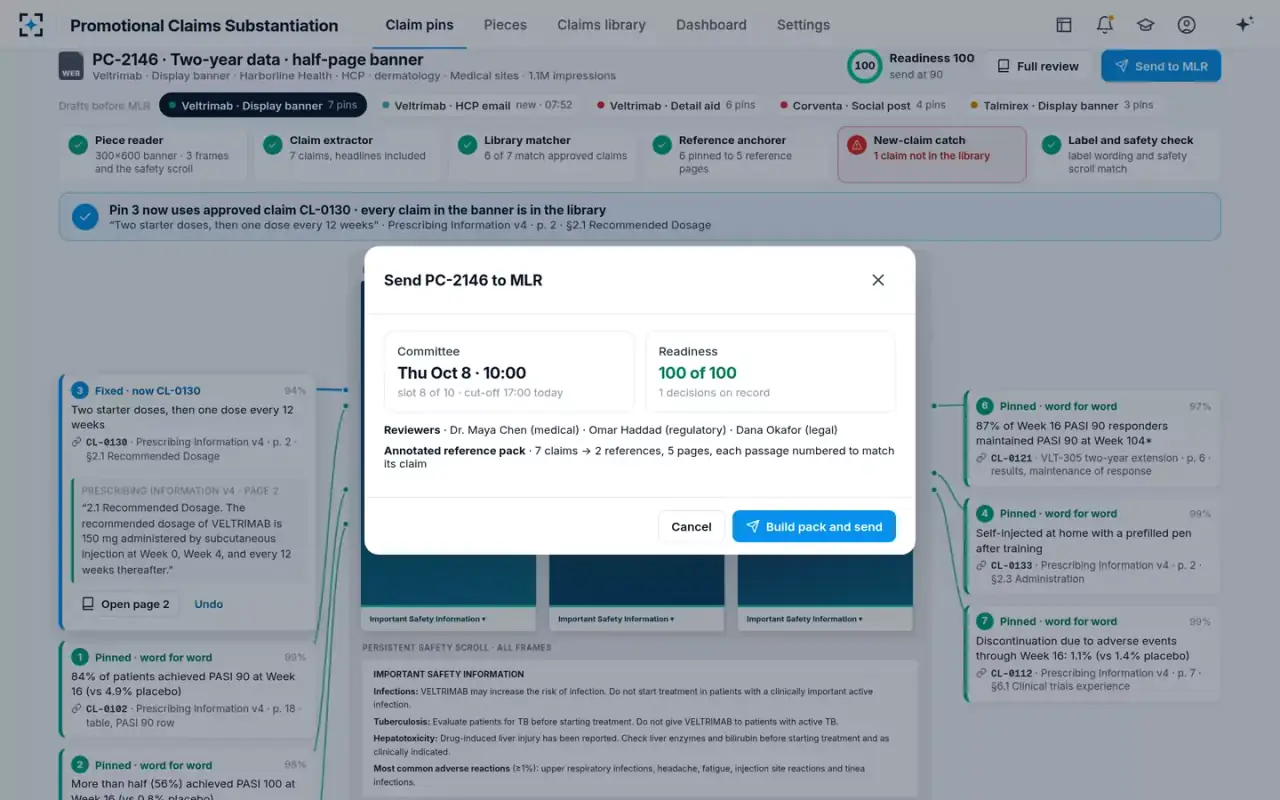Select the Corventa Social post draft
The image size is (1280, 800).
pyautogui.click(x=868, y=105)
